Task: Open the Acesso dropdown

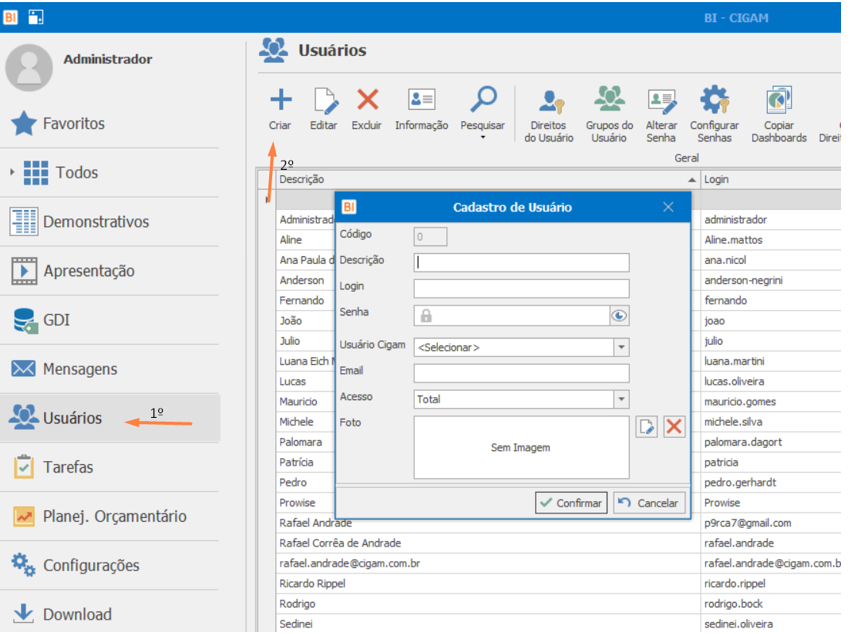Action: coord(621,399)
